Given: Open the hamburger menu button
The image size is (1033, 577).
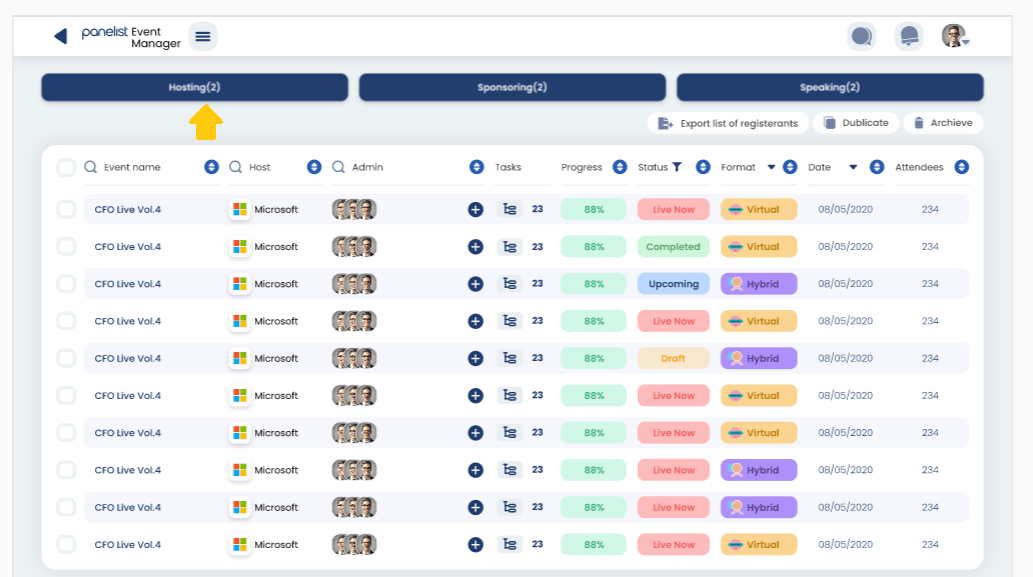Looking at the screenshot, I should click(x=203, y=36).
